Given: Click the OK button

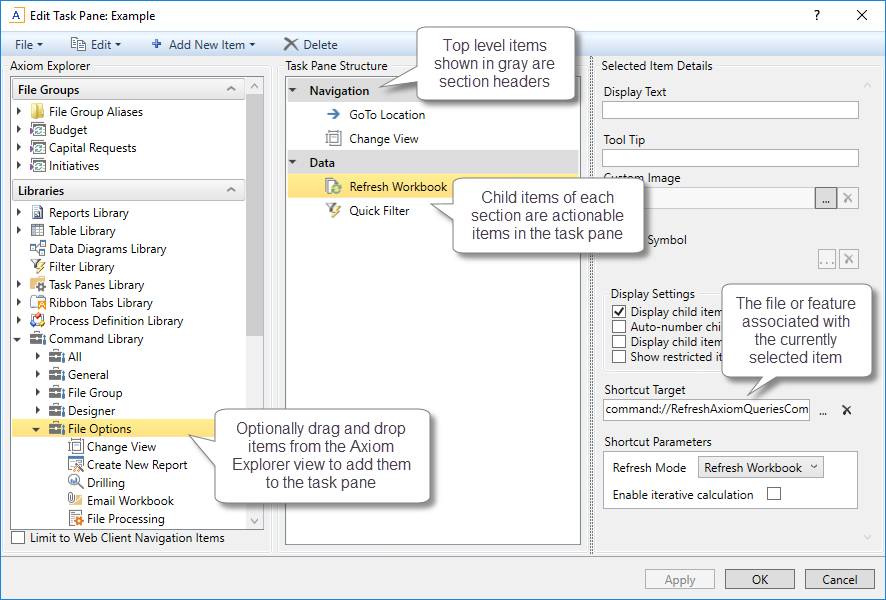Looking at the screenshot, I should (x=760, y=580).
